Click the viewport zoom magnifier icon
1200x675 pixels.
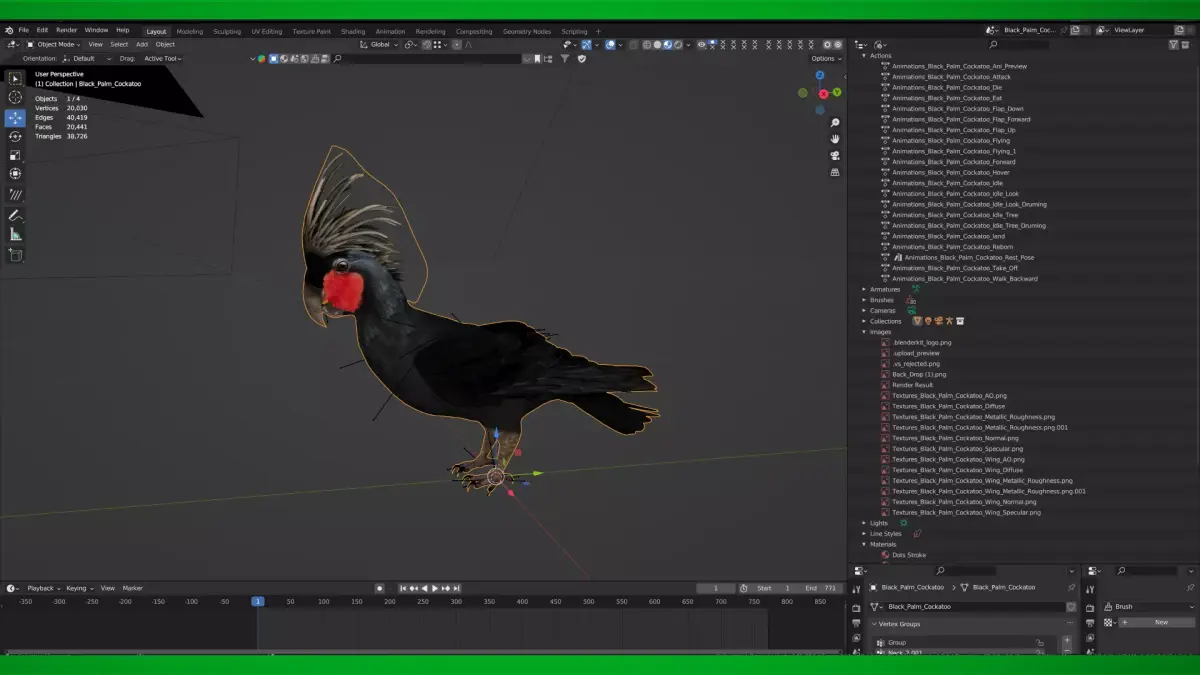(835, 122)
